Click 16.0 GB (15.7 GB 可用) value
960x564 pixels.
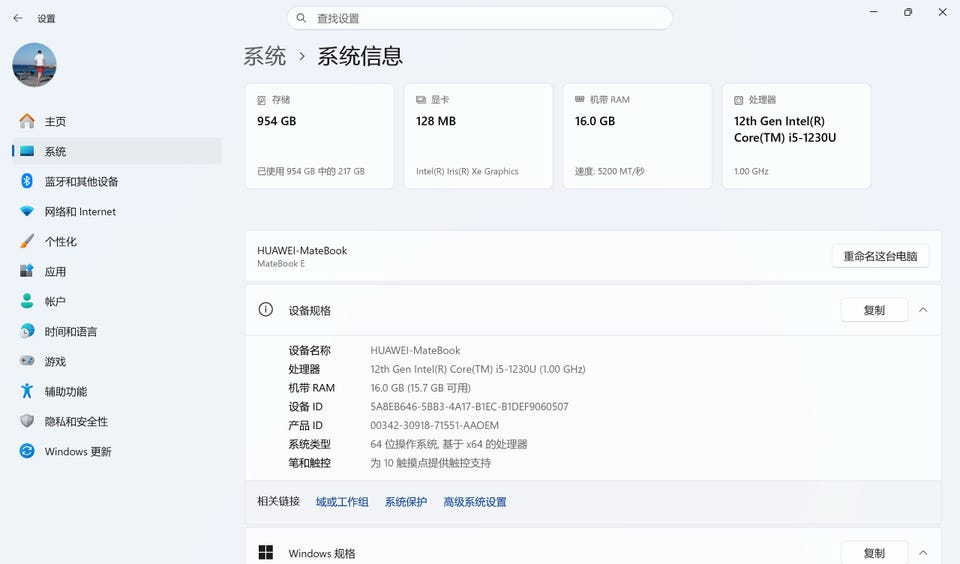coord(421,388)
